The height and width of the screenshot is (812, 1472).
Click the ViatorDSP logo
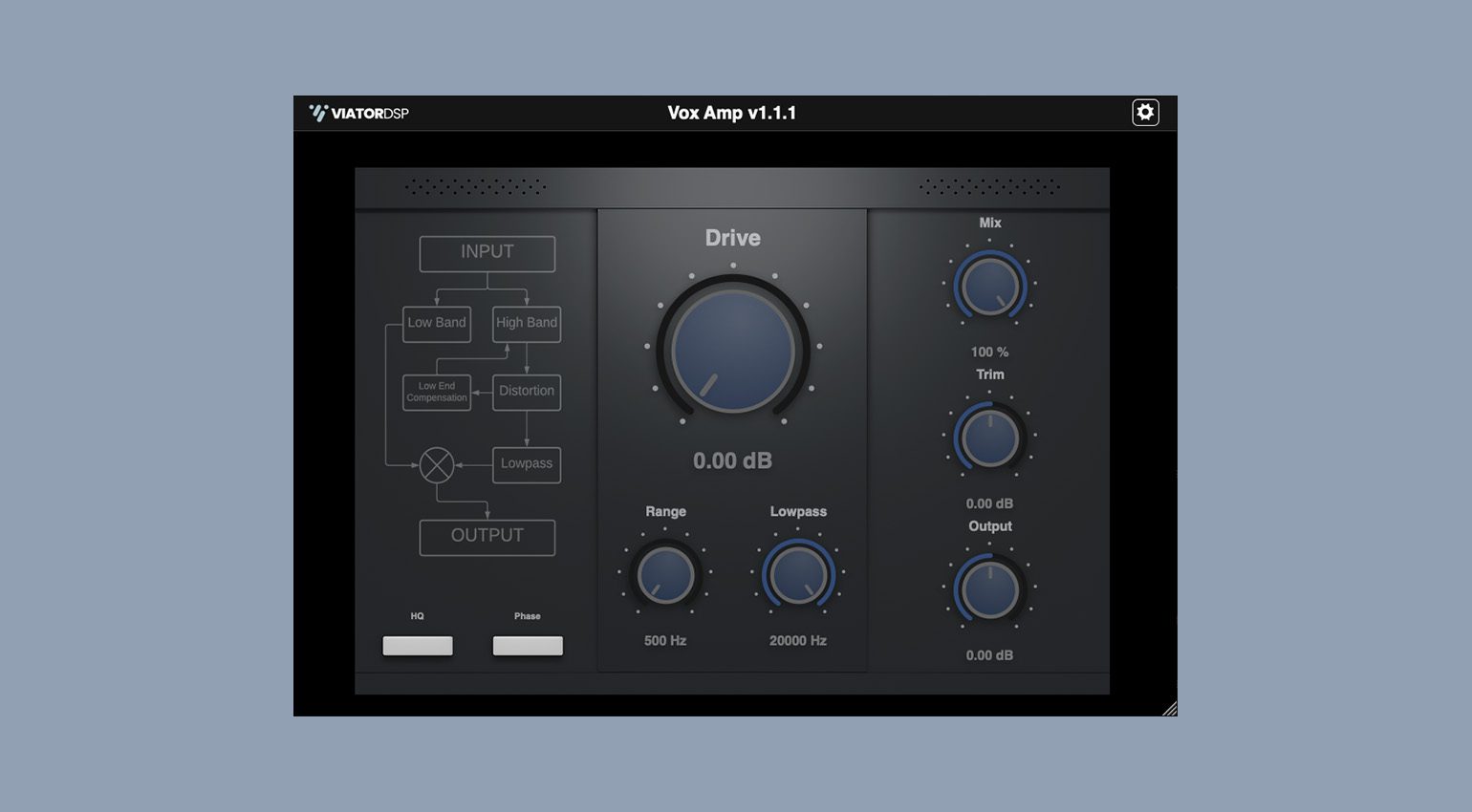pos(358,113)
